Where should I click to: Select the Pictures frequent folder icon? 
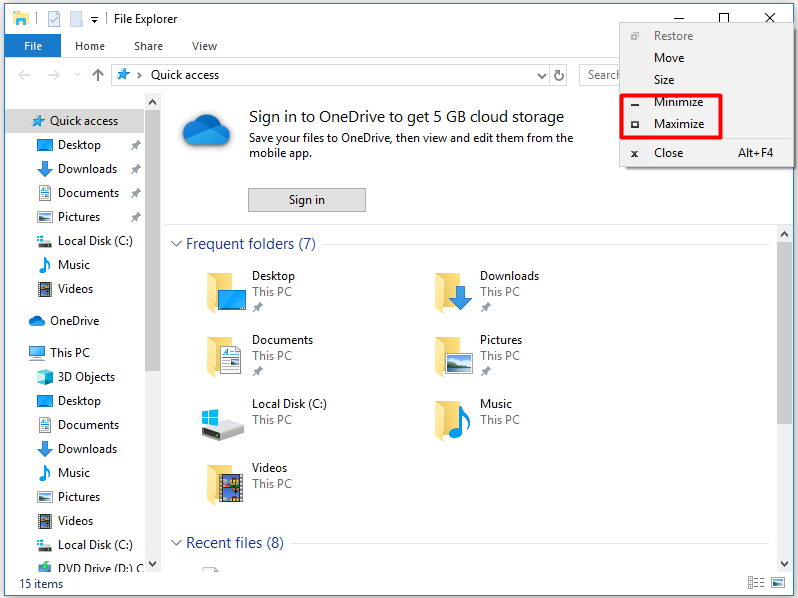click(x=453, y=356)
